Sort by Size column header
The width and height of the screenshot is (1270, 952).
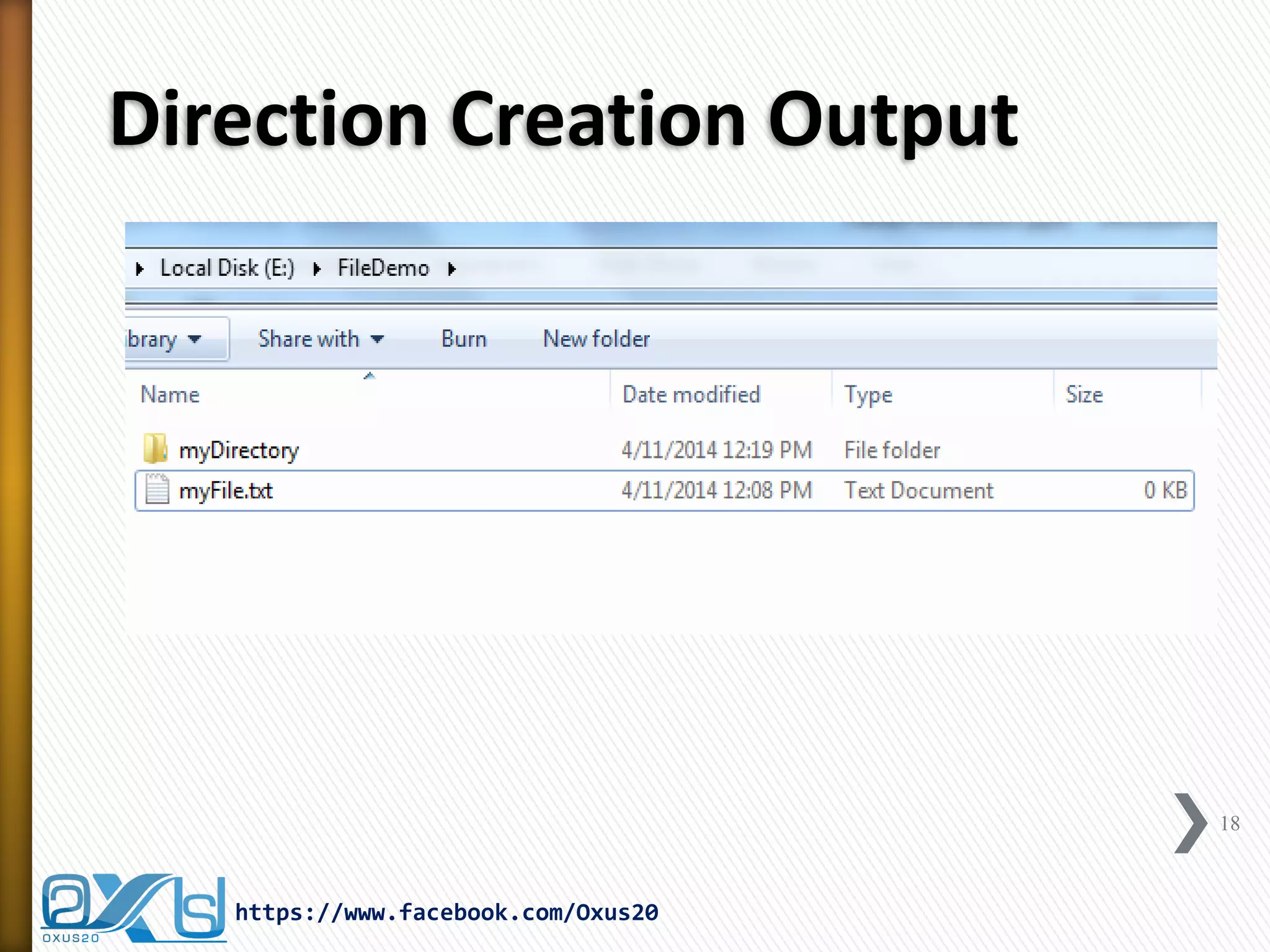pyautogui.click(x=1084, y=395)
